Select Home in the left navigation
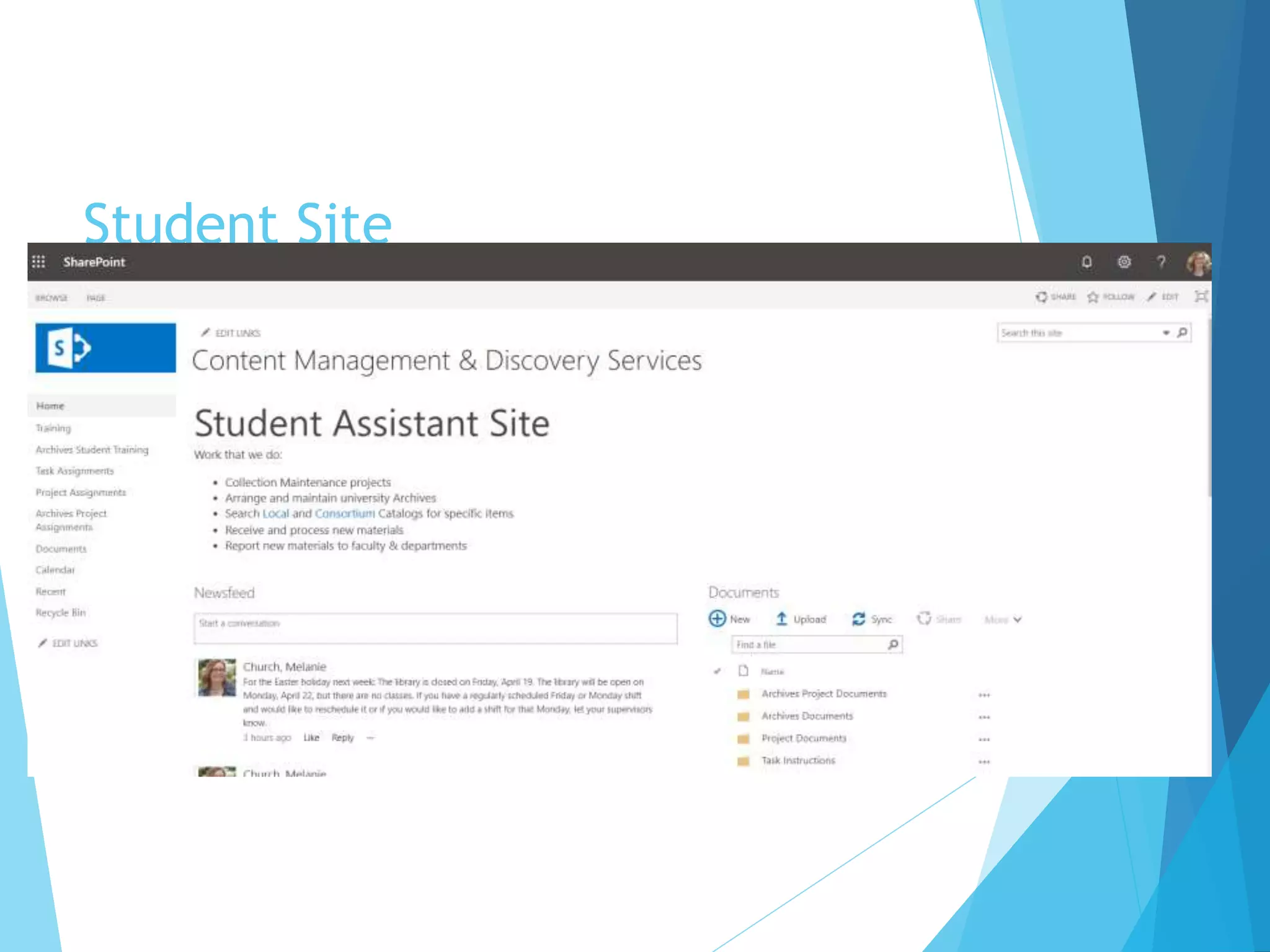The width and height of the screenshot is (1270, 952). pos(102,406)
